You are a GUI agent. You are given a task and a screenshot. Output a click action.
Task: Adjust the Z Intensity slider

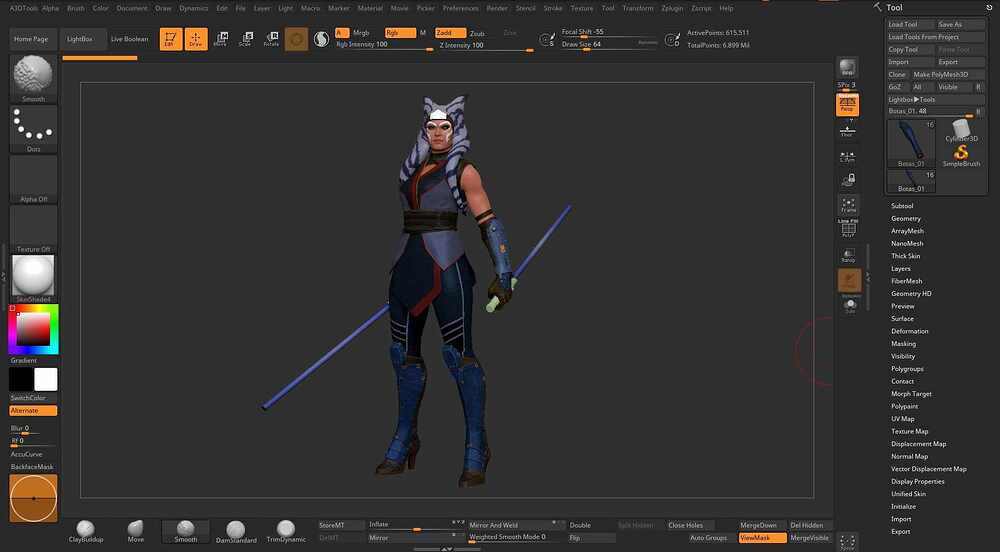click(x=485, y=45)
